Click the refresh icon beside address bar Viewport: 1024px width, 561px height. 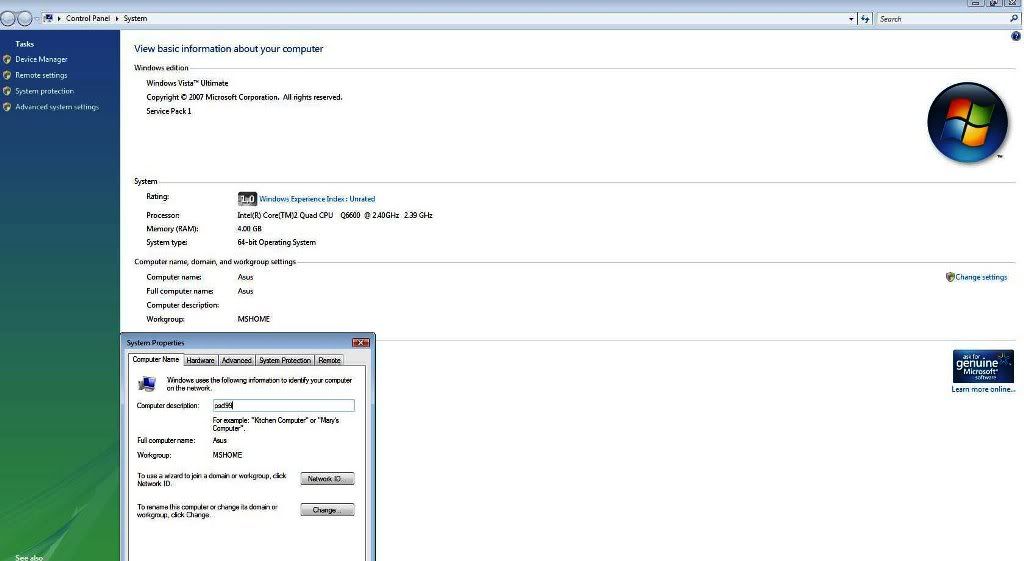[x=865, y=19]
